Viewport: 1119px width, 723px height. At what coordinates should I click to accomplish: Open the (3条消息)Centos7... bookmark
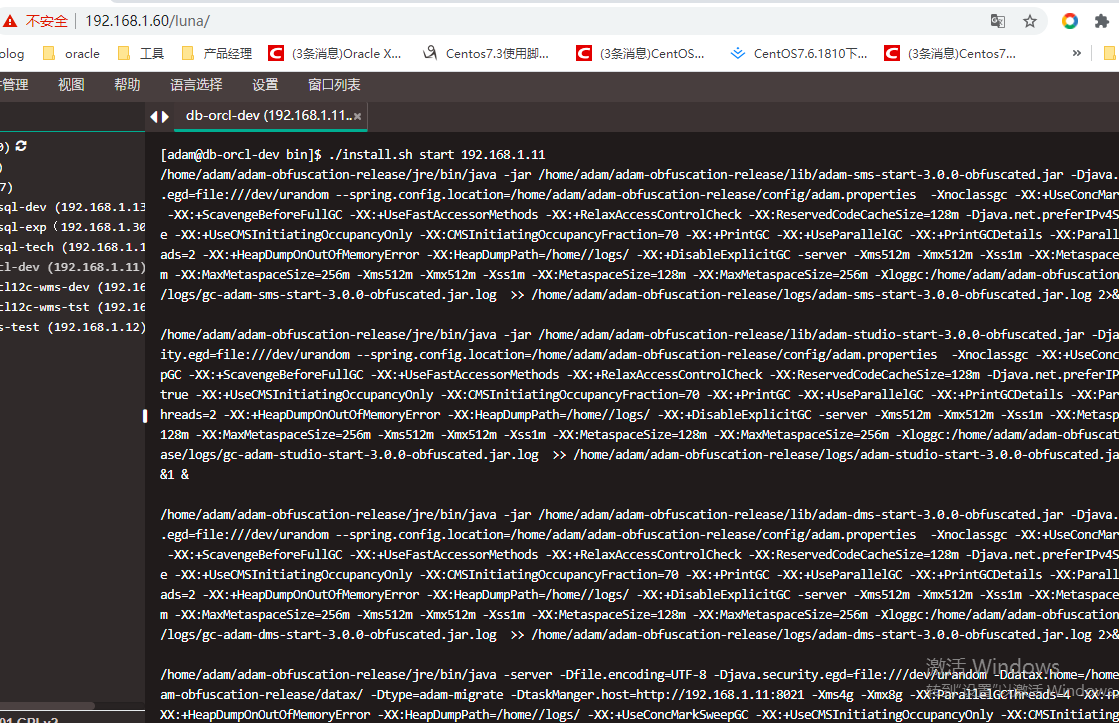click(950, 54)
